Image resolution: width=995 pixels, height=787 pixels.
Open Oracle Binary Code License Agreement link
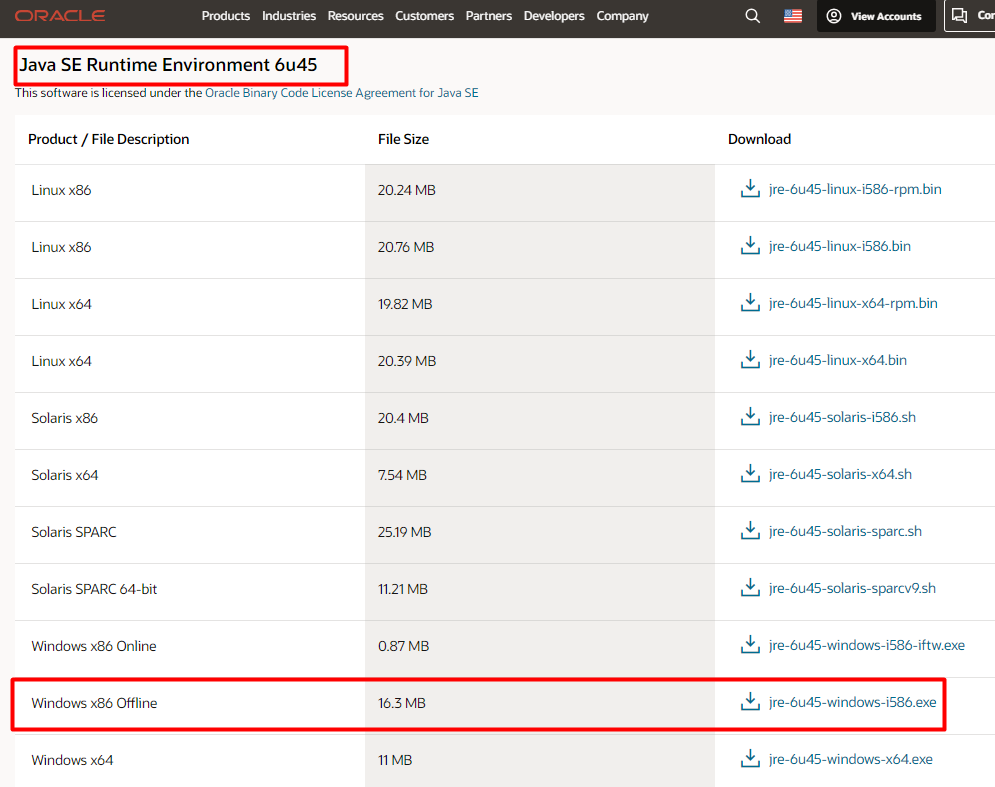pos(341,93)
